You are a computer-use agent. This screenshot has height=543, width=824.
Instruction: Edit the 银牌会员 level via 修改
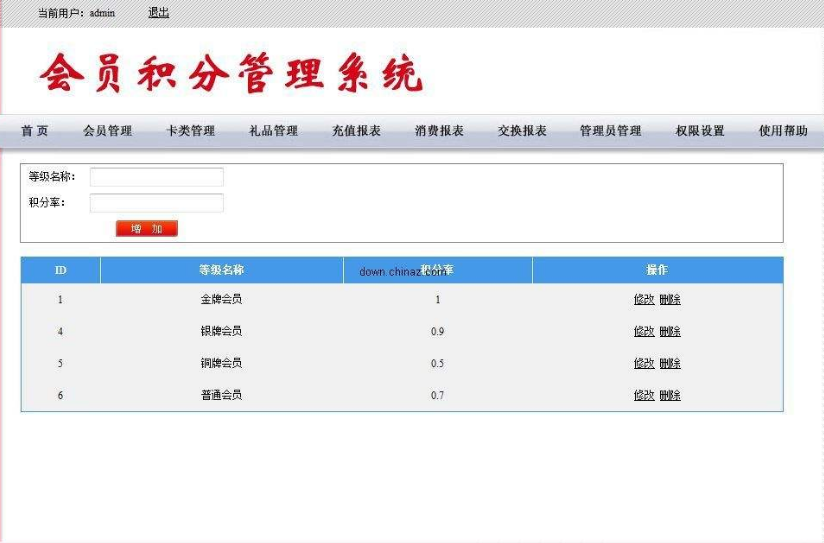click(x=644, y=331)
